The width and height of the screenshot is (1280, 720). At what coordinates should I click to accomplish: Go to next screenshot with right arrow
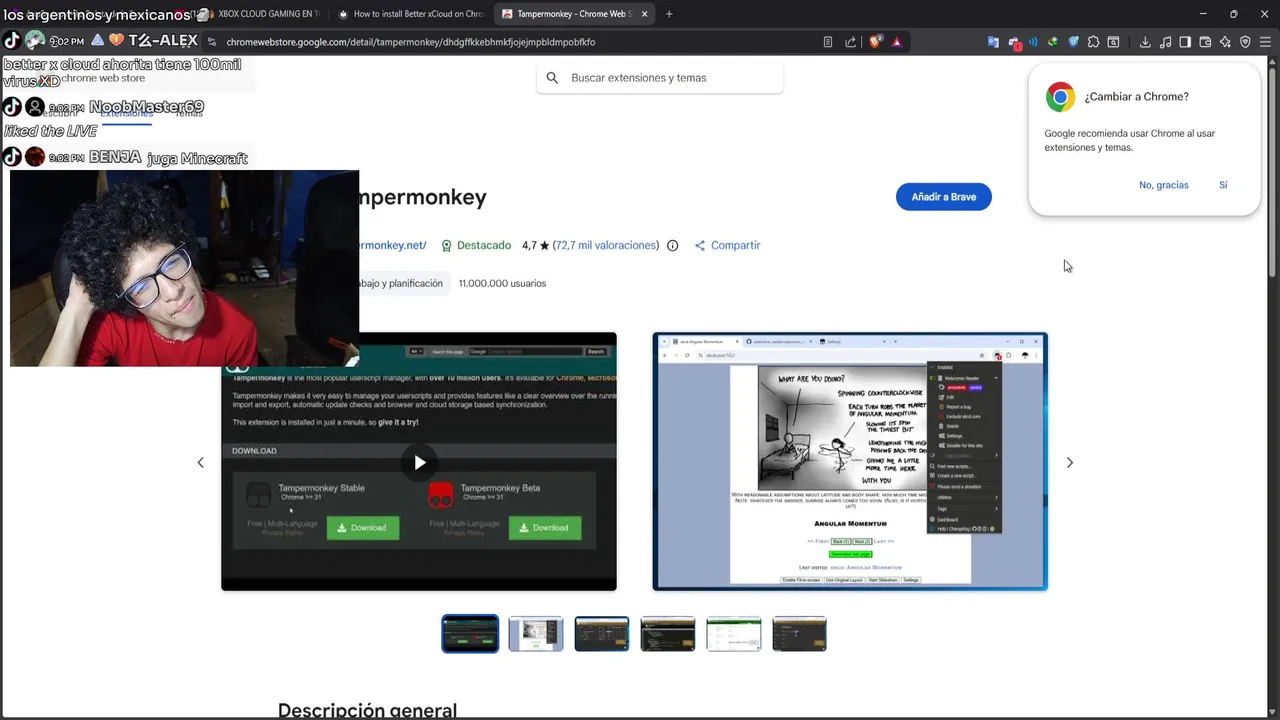coord(1069,462)
